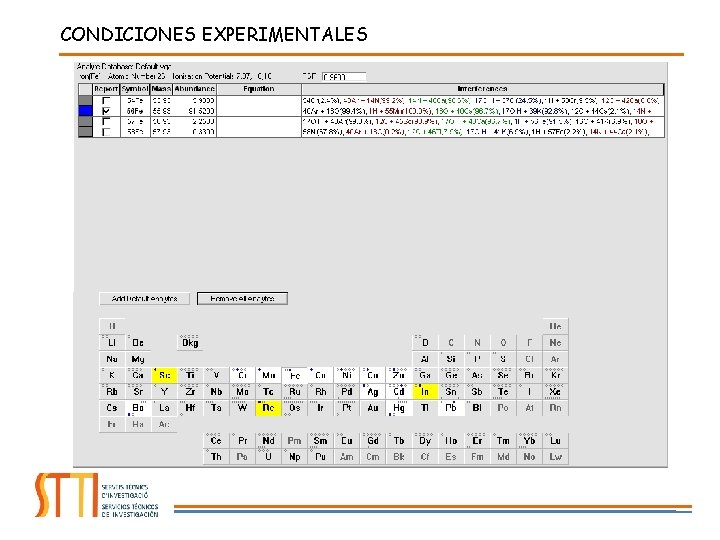Click the Remove all analytes button
Screen dimensions: 720x540
click(242, 298)
